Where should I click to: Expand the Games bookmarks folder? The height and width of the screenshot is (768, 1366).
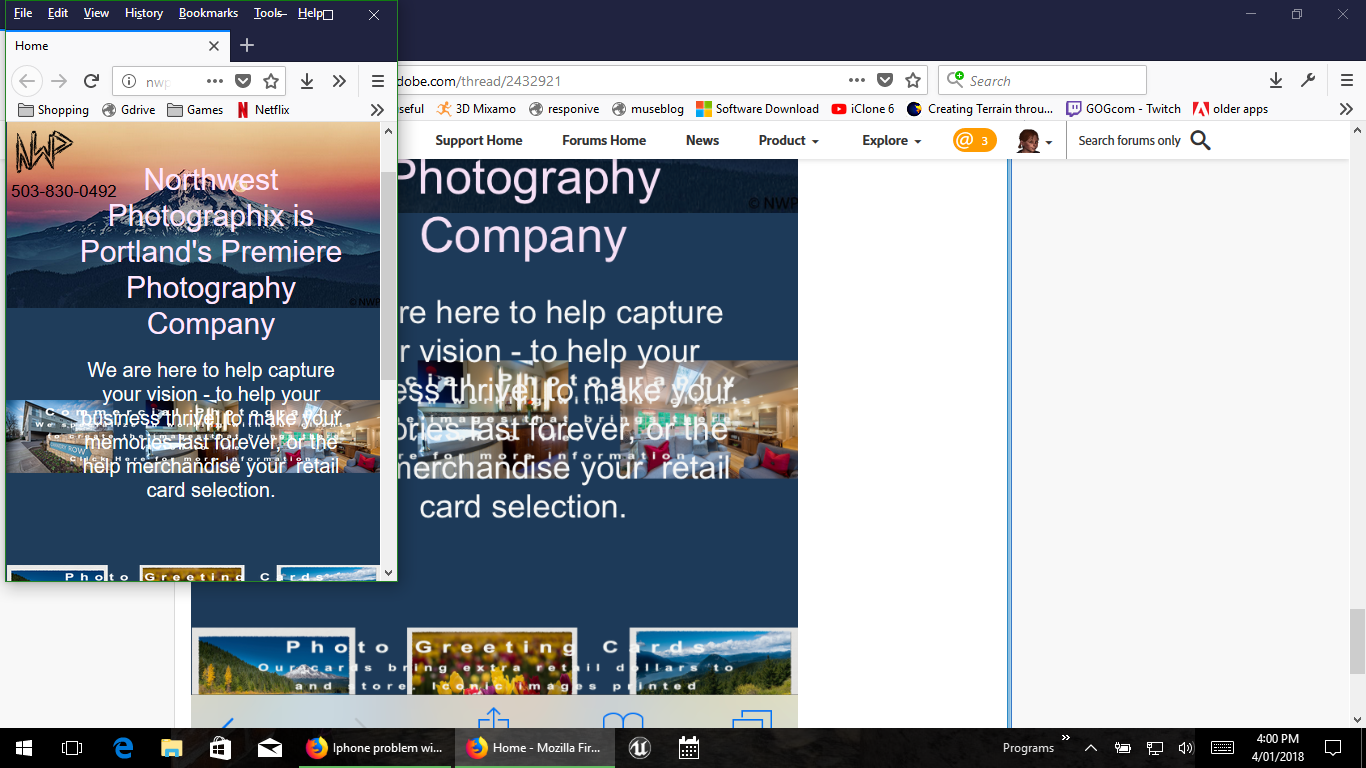coord(195,110)
